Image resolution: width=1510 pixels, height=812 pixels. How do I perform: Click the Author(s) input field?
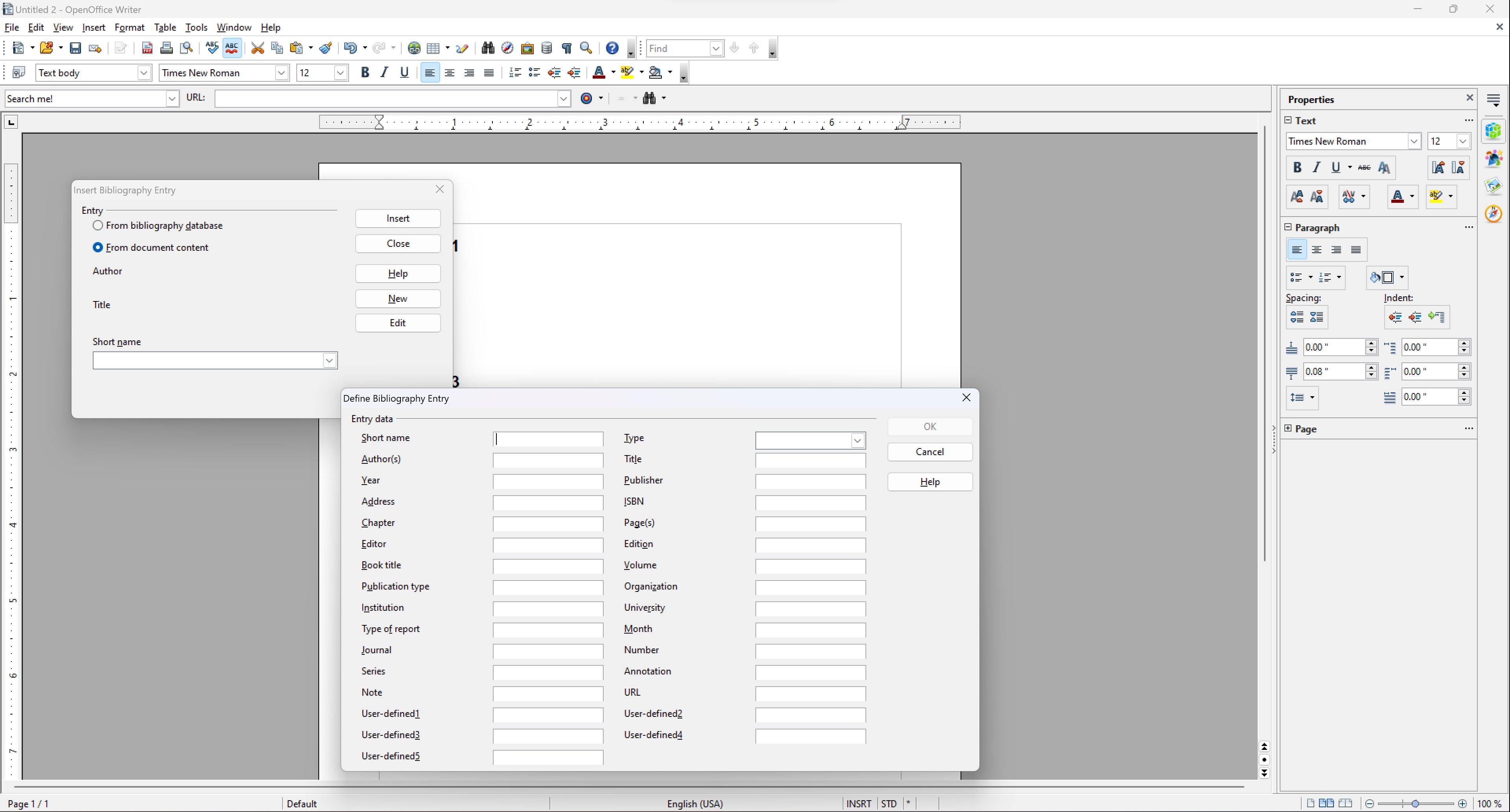(547, 460)
